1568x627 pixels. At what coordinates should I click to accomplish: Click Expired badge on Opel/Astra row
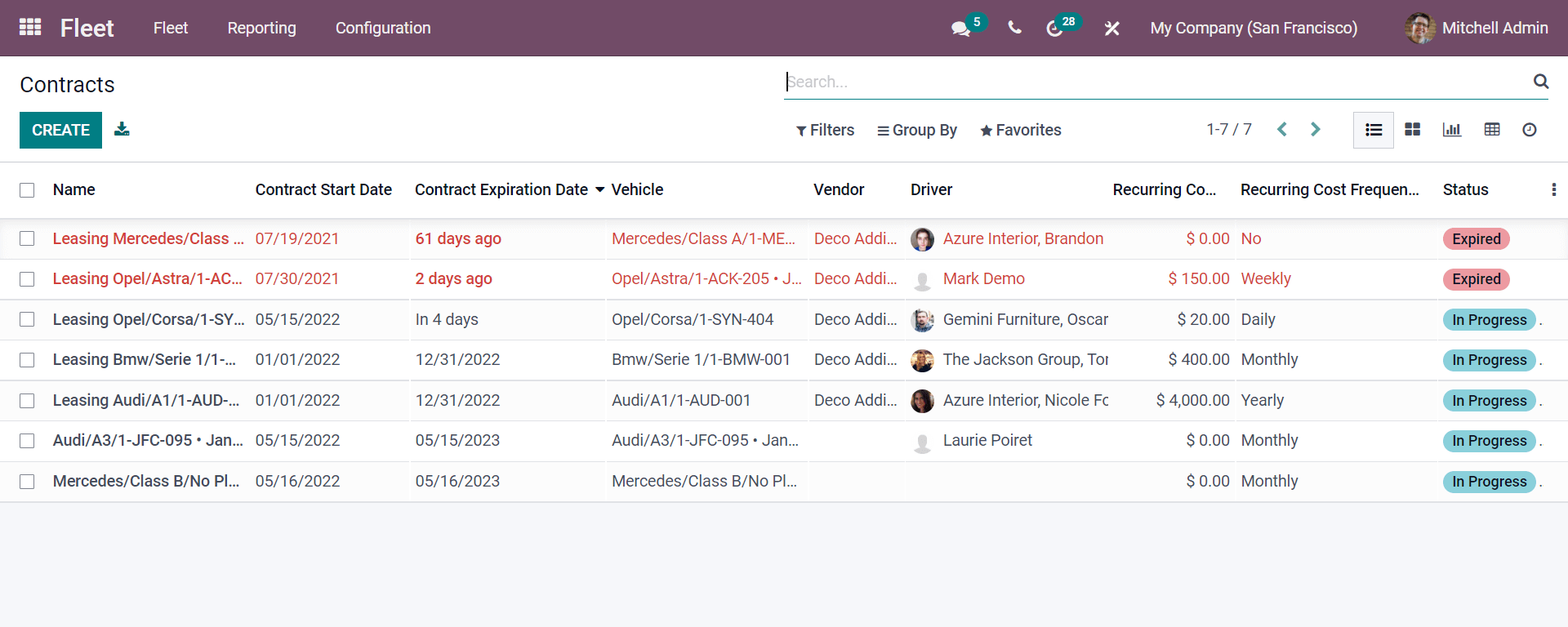[x=1477, y=279]
